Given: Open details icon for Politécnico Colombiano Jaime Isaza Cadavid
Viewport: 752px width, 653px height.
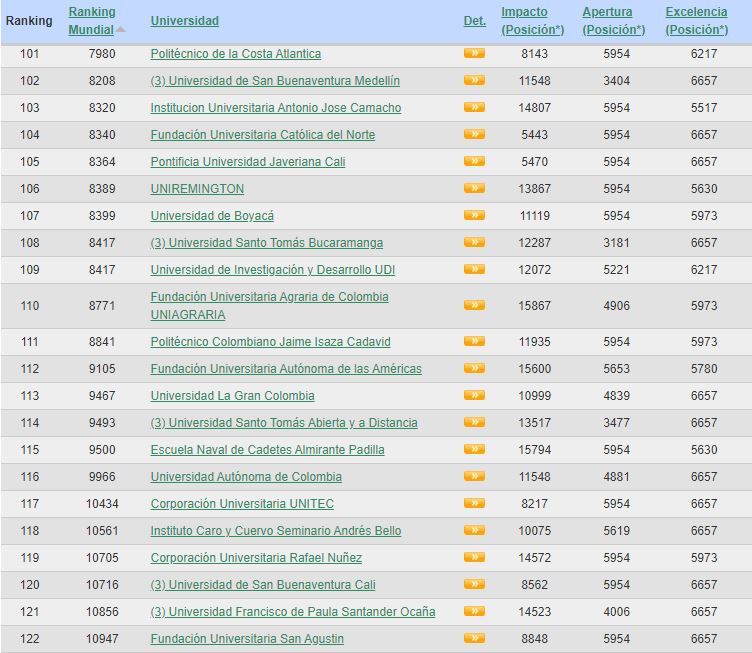Looking at the screenshot, I should click(x=474, y=341).
